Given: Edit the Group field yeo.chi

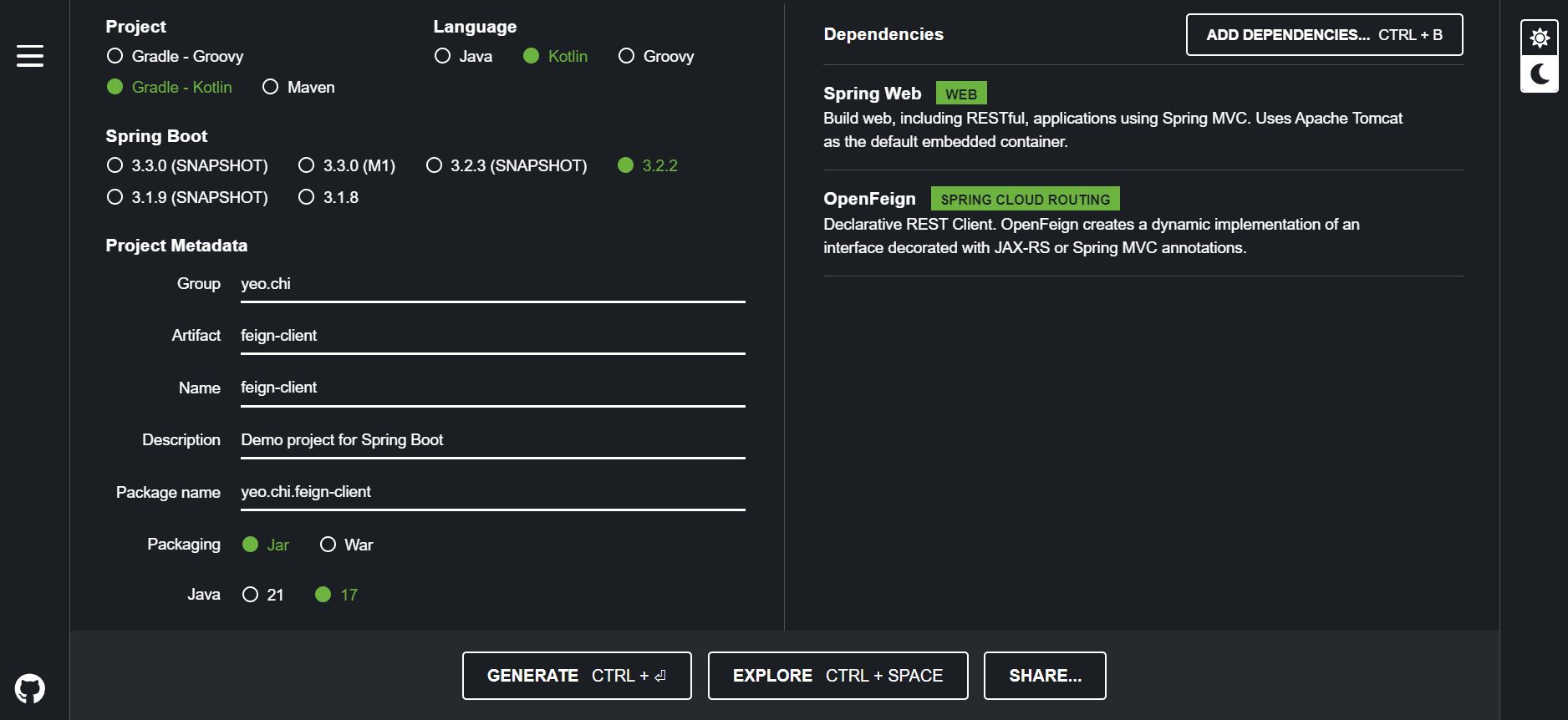Looking at the screenshot, I should (x=493, y=284).
